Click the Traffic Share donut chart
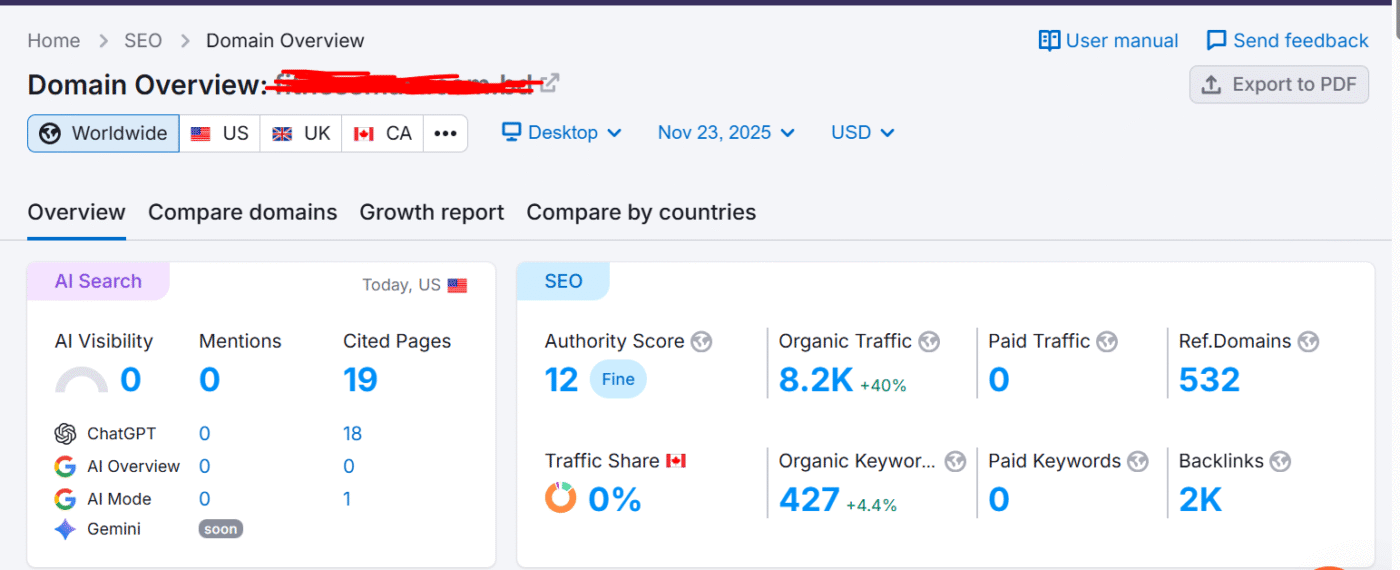Screen dimensions: 1400x570 [560, 498]
